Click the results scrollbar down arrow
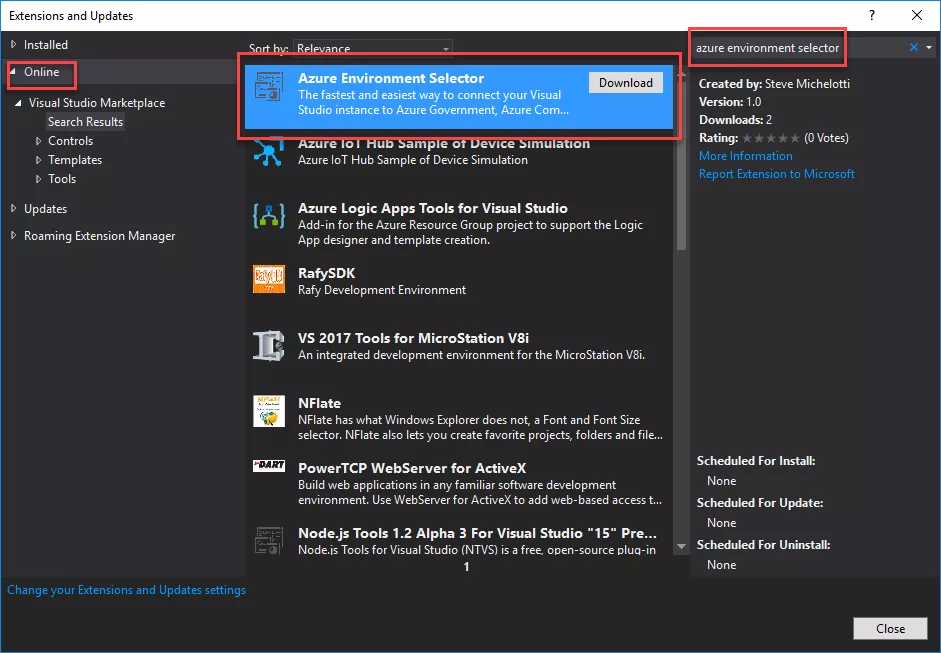 (x=681, y=546)
